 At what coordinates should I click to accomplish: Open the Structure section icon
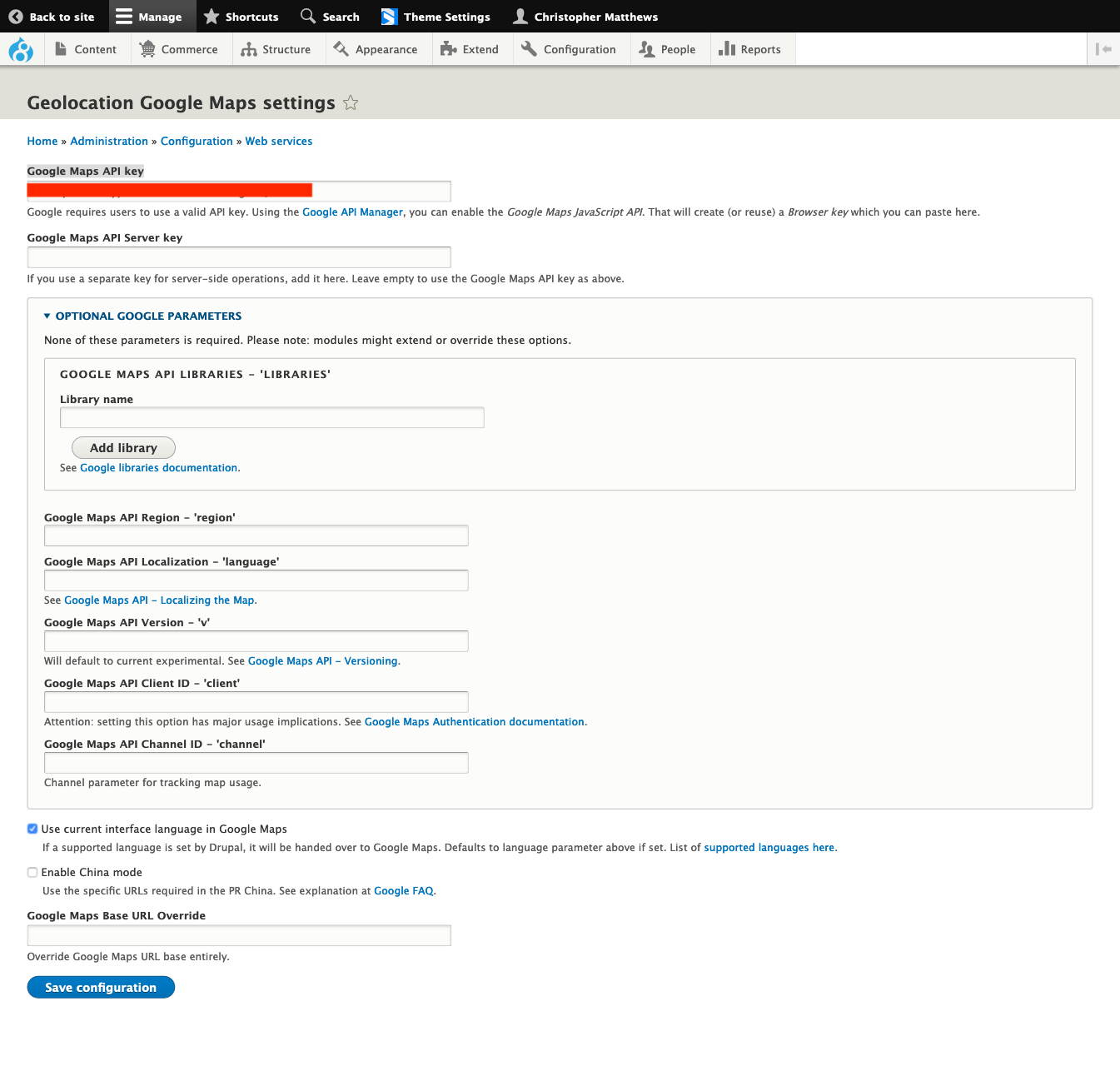tap(248, 49)
